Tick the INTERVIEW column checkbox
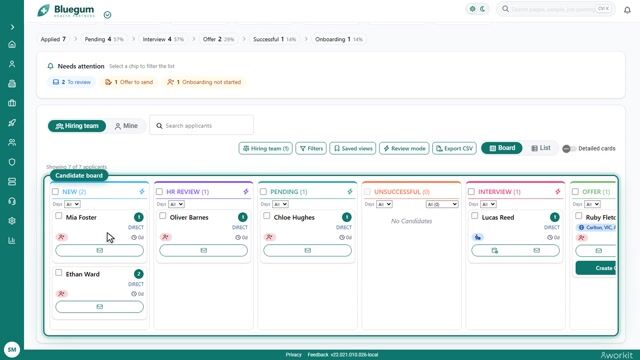This screenshot has width=640, height=360. (471, 191)
